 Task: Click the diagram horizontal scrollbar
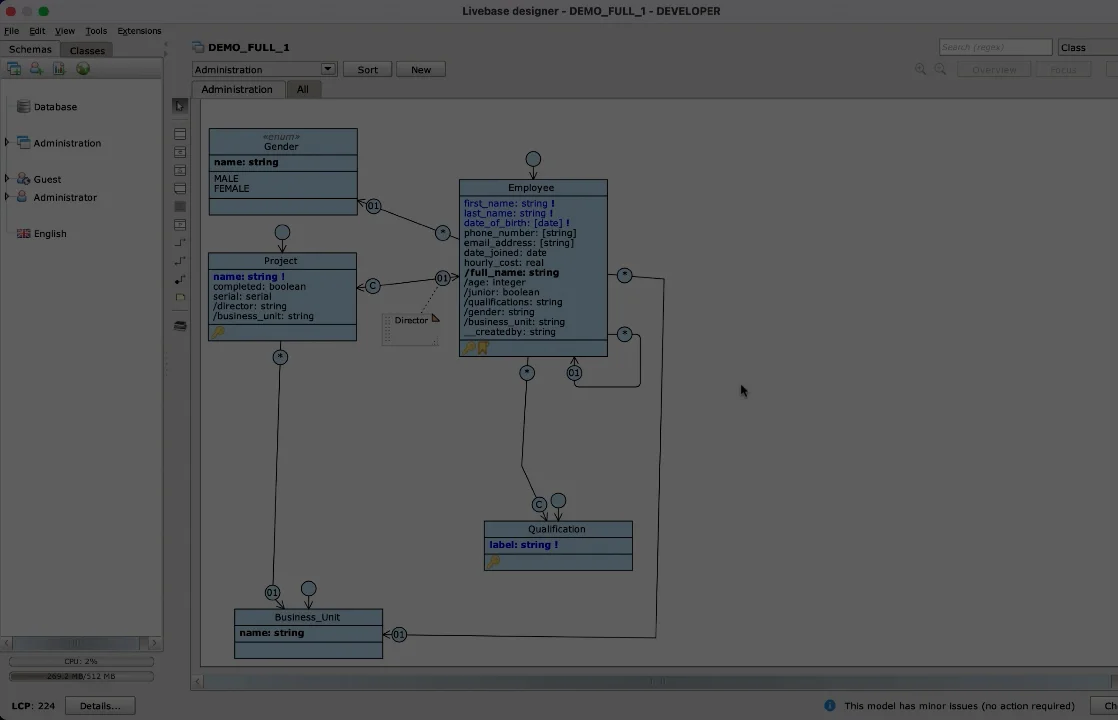[x=655, y=682]
